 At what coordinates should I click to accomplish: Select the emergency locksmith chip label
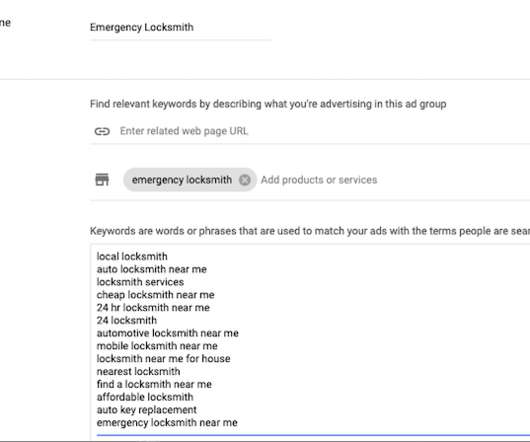coord(182,180)
